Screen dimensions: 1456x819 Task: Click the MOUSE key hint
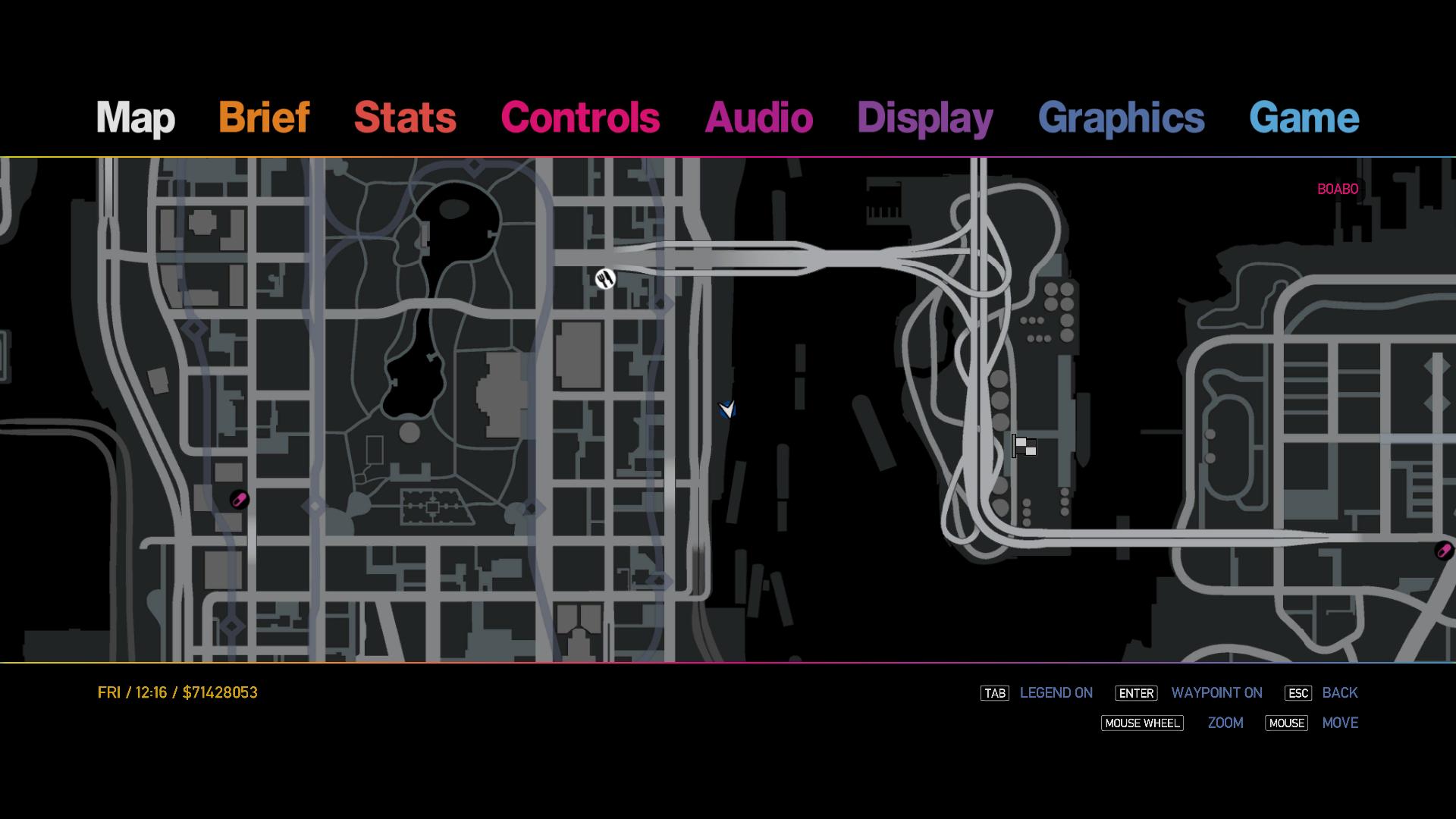1287,723
